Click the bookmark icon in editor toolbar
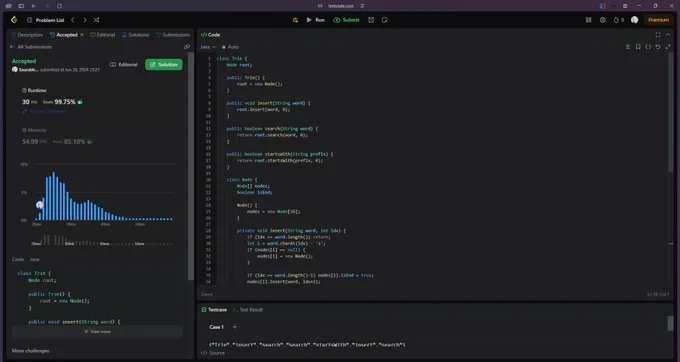Viewport: 680px width, 362px height. (638, 47)
